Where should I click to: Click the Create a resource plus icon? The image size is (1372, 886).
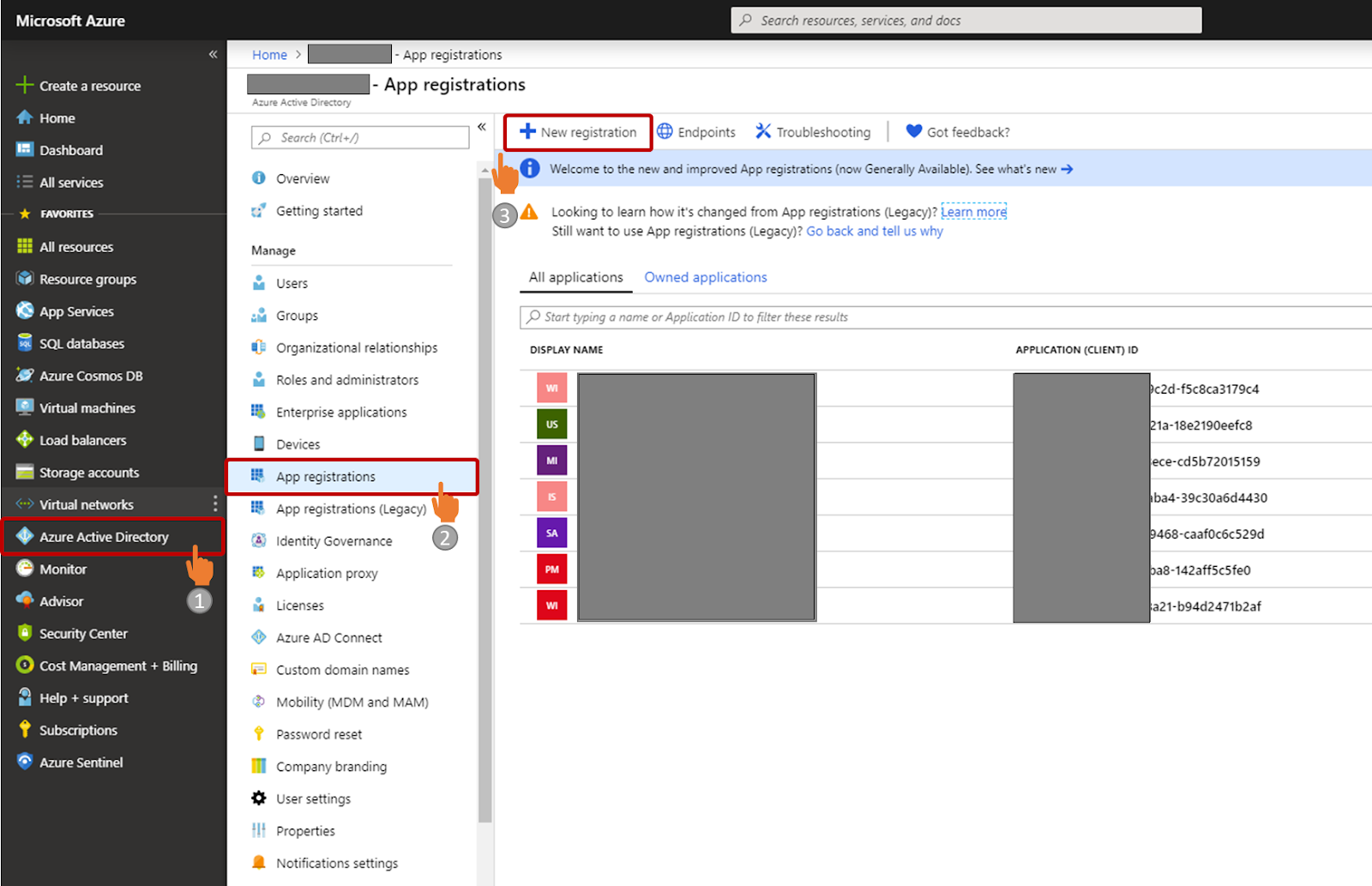tap(25, 85)
